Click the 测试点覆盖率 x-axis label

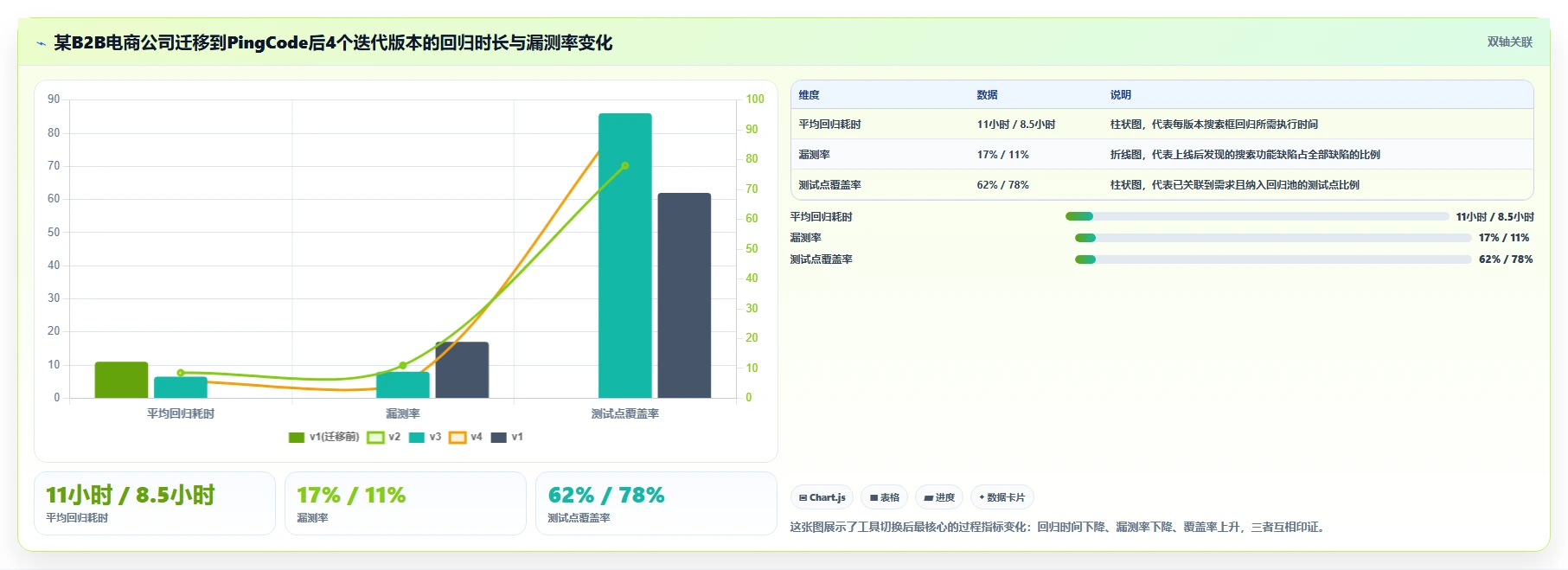tap(625, 414)
